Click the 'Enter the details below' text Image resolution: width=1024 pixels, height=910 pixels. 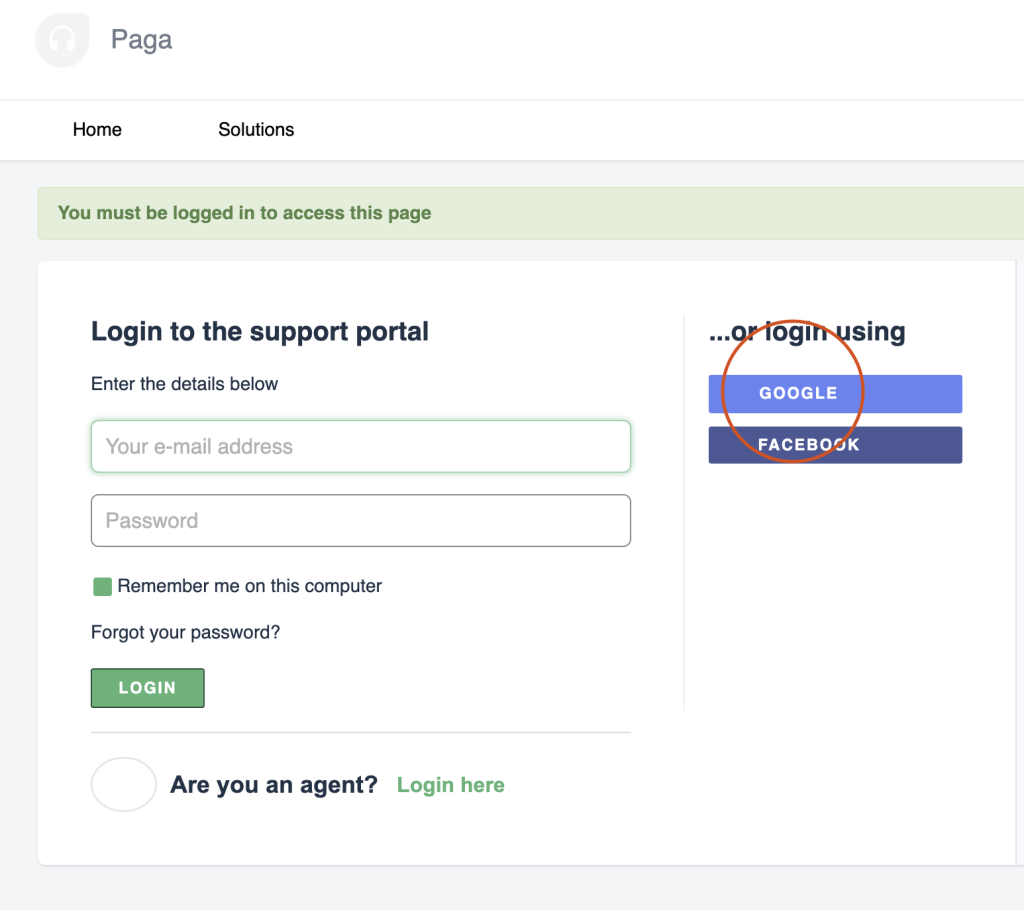(x=185, y=384)
